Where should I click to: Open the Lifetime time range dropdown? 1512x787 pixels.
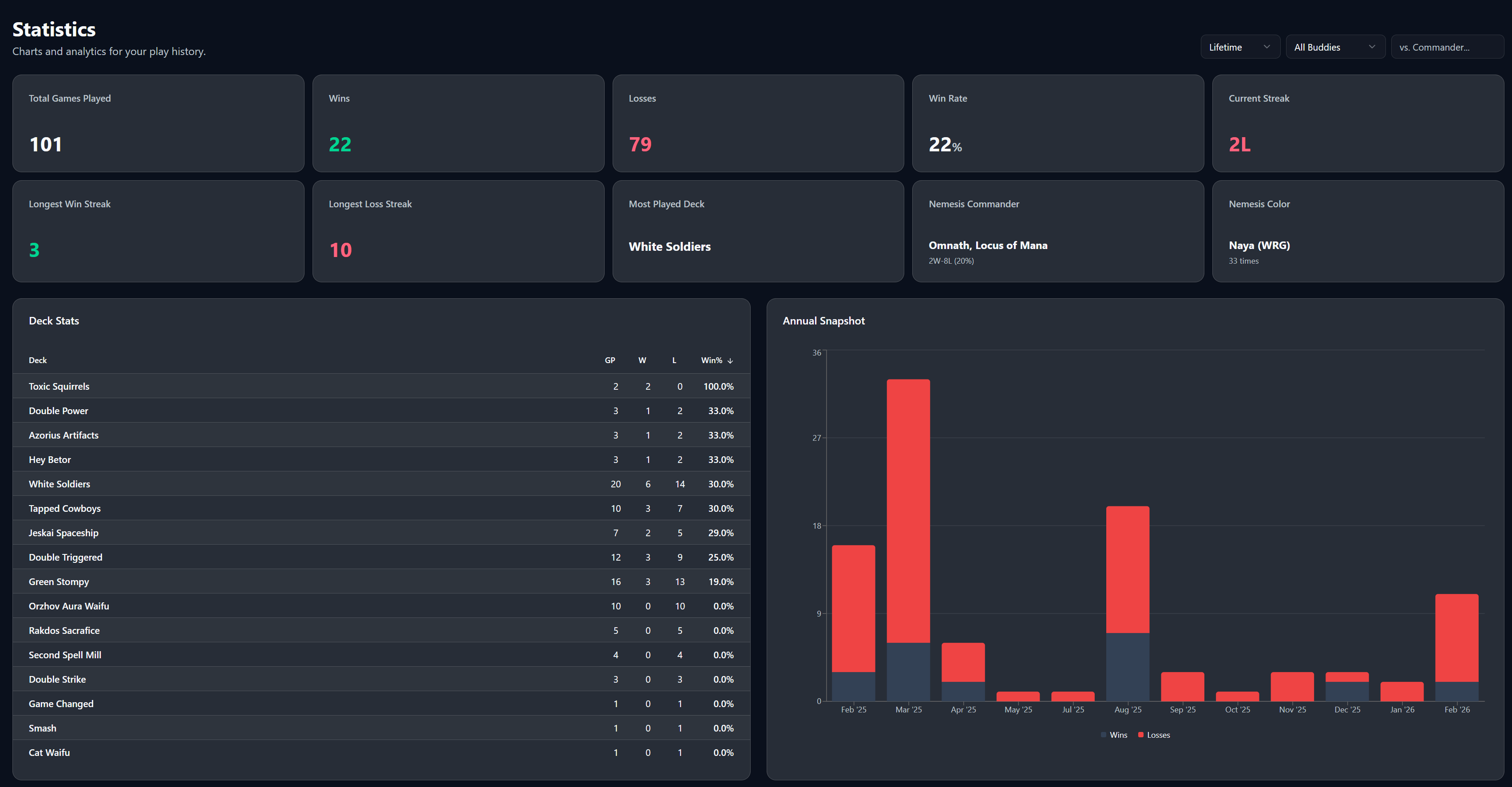coord(1239,47)
